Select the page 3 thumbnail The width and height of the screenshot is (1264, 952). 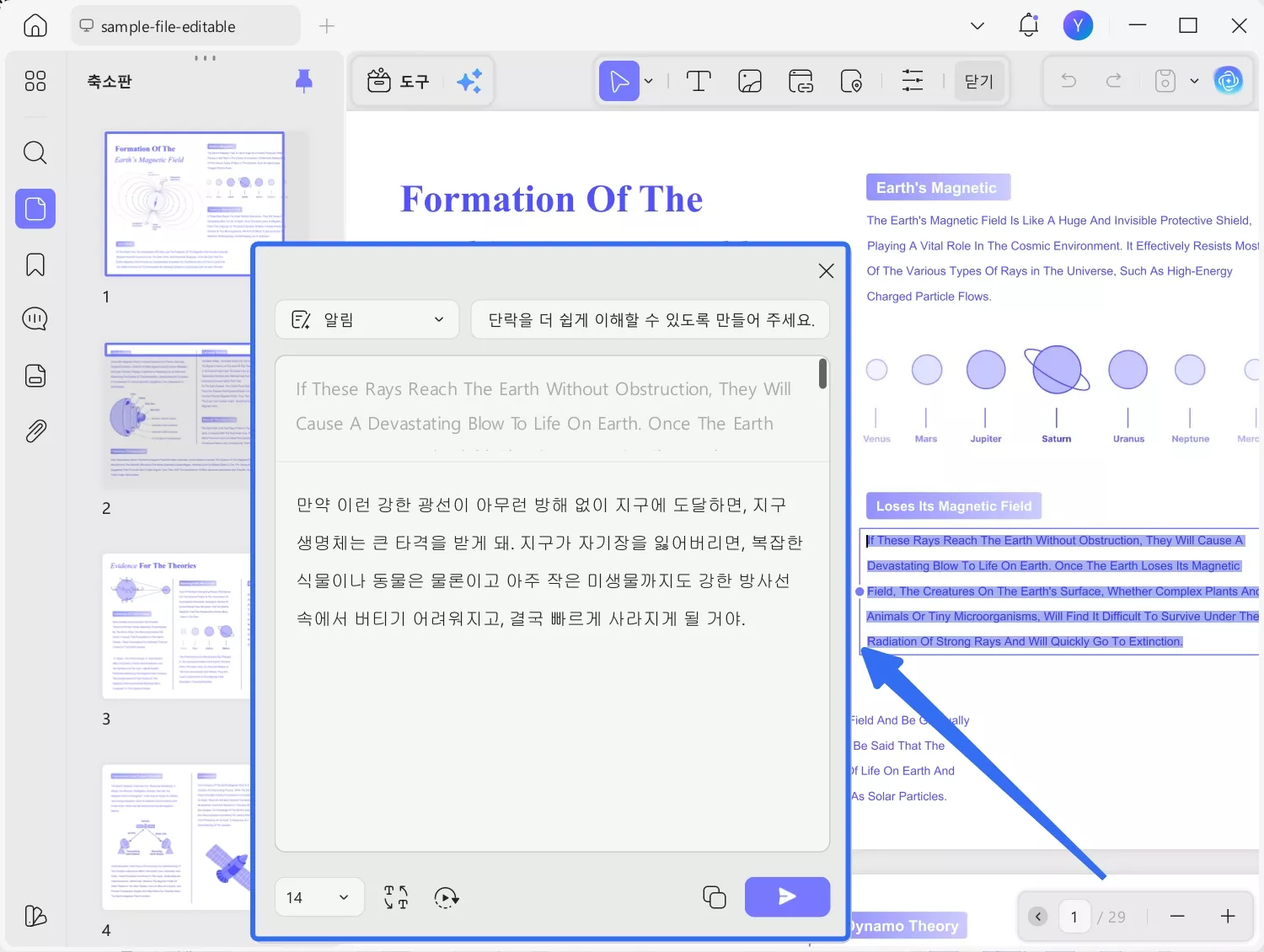(x=177, y=626)
